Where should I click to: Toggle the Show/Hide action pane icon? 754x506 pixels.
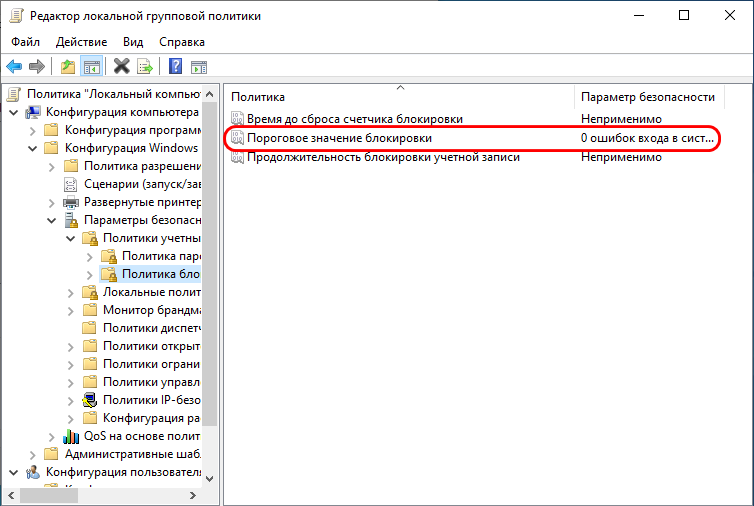(x=199, y=67)
